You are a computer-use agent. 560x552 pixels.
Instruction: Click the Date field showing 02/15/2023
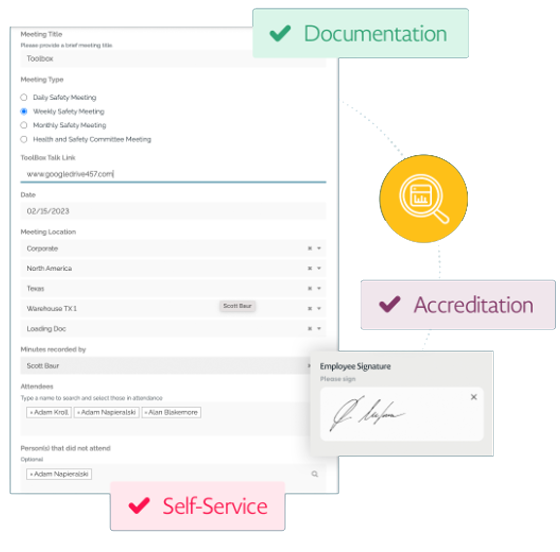click(173, 211)
